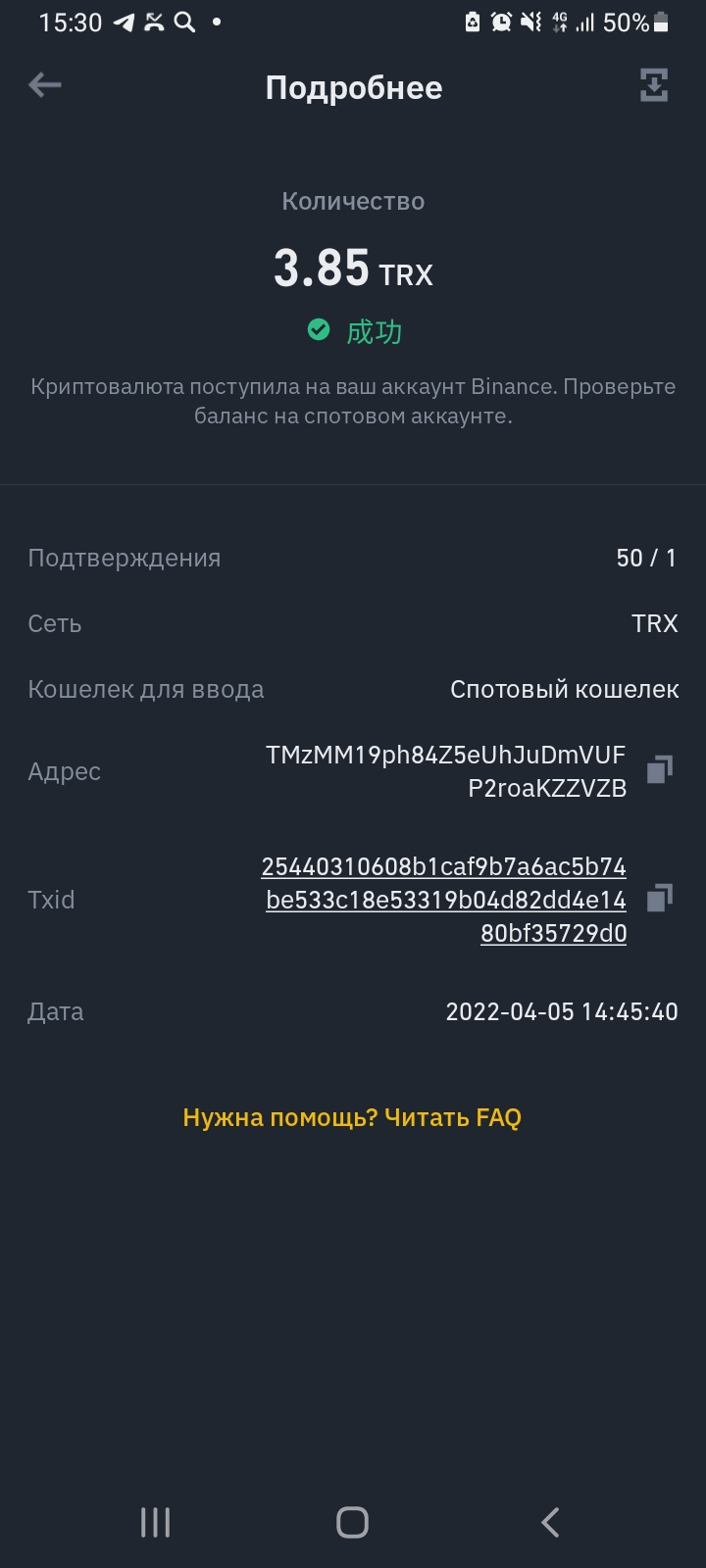This screenshot has width=706, height=1568.
Task: Tap the search icon in status bar
Action: [184, 23]
